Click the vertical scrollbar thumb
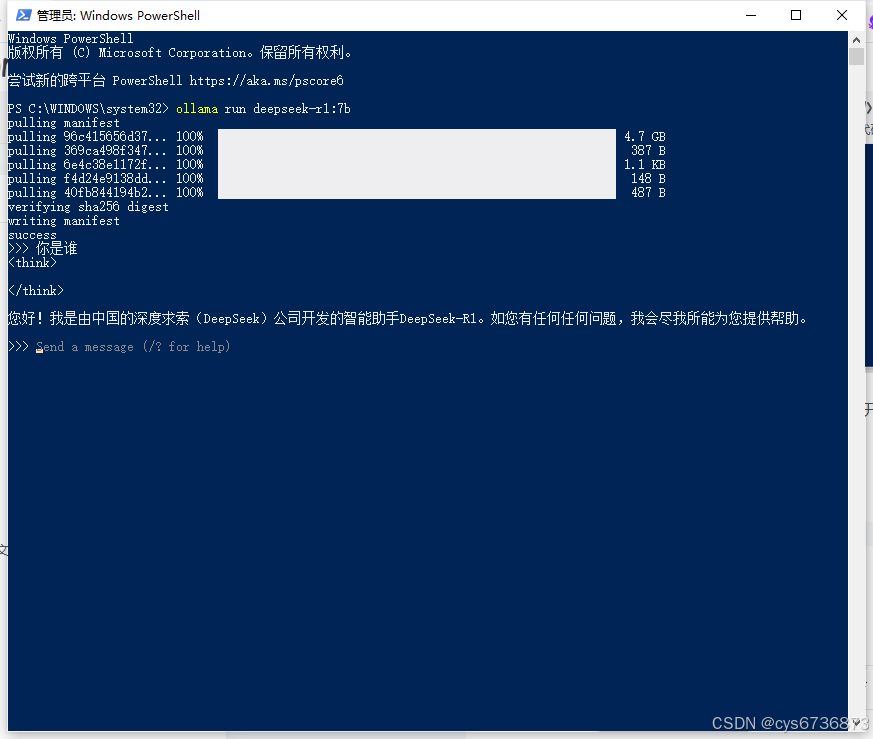The image size is (873, 739). coord(856,57)
